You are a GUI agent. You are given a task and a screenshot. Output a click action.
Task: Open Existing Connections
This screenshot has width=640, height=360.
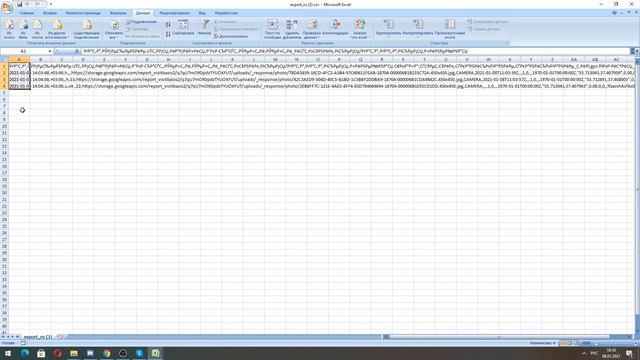click(87, 29)
